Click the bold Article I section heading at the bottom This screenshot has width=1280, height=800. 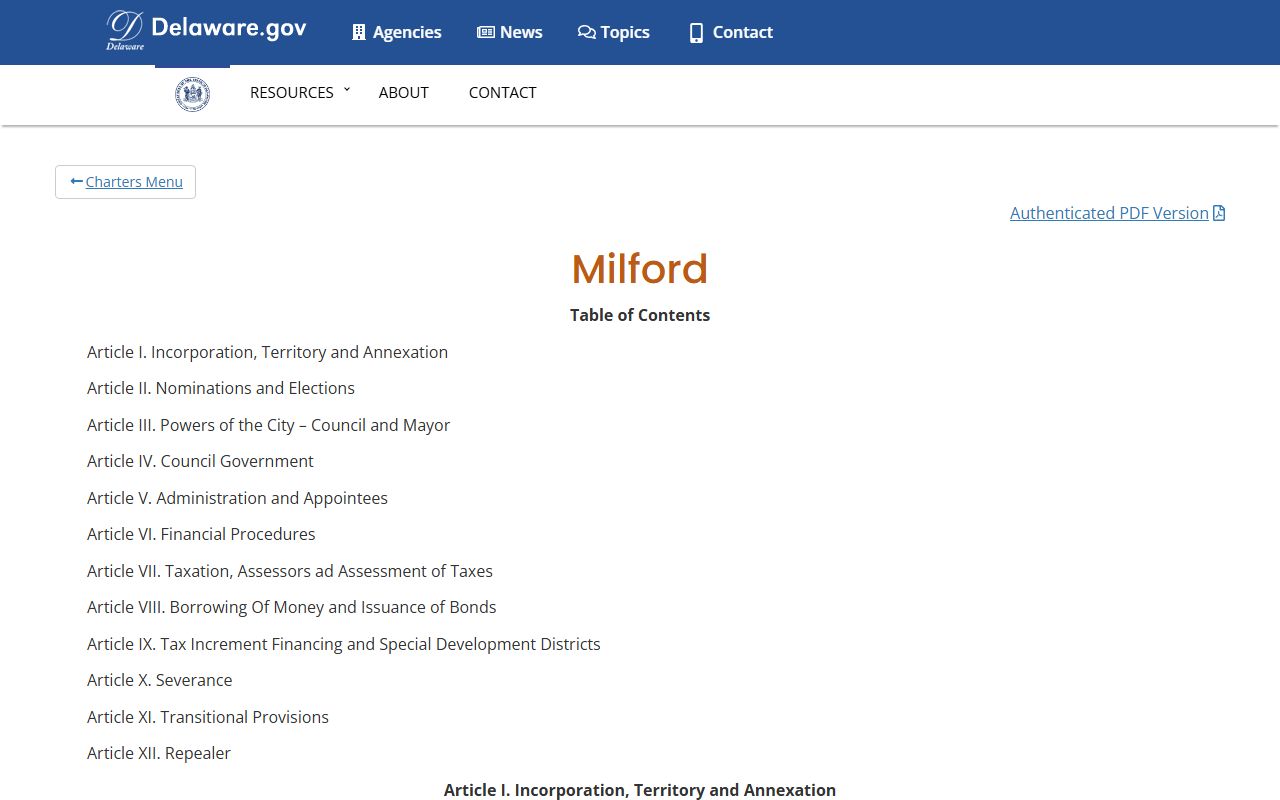pyautogui.click(x=640, y=790)
